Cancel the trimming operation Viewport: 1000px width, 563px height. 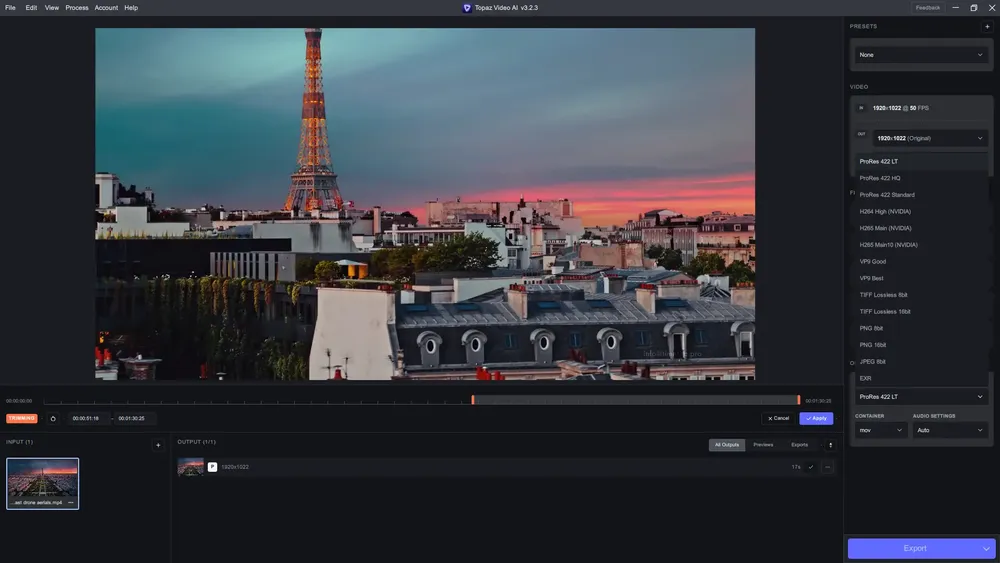tap(778, 419)
